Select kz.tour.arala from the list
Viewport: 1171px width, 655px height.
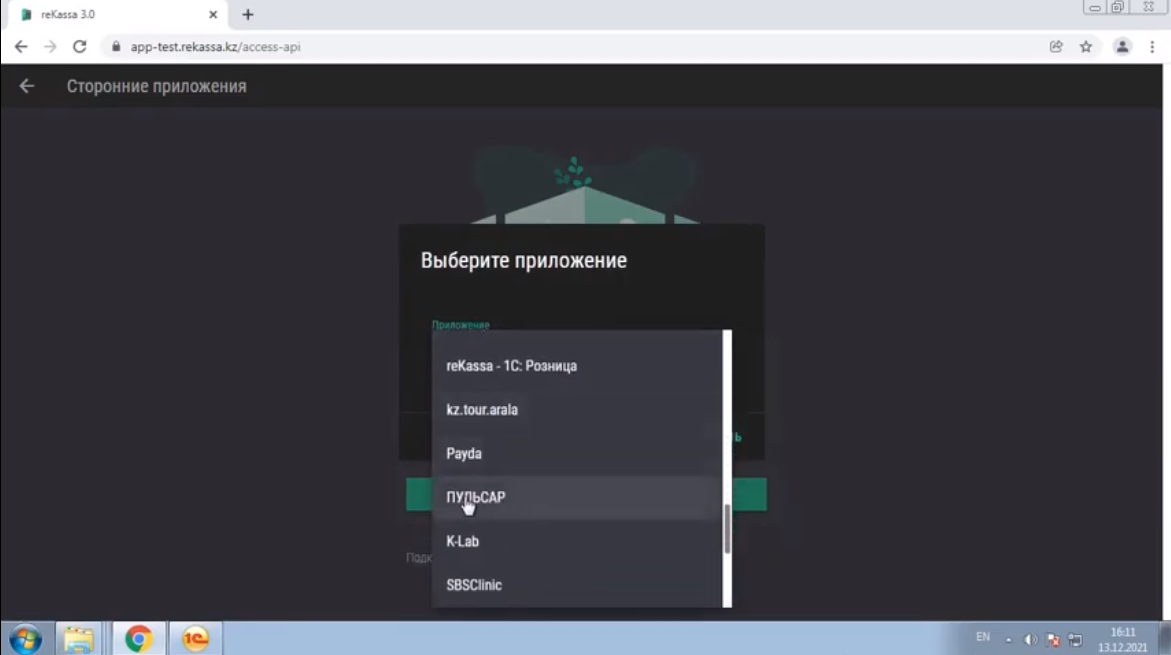pyautogui.click(x=577, y=409)
